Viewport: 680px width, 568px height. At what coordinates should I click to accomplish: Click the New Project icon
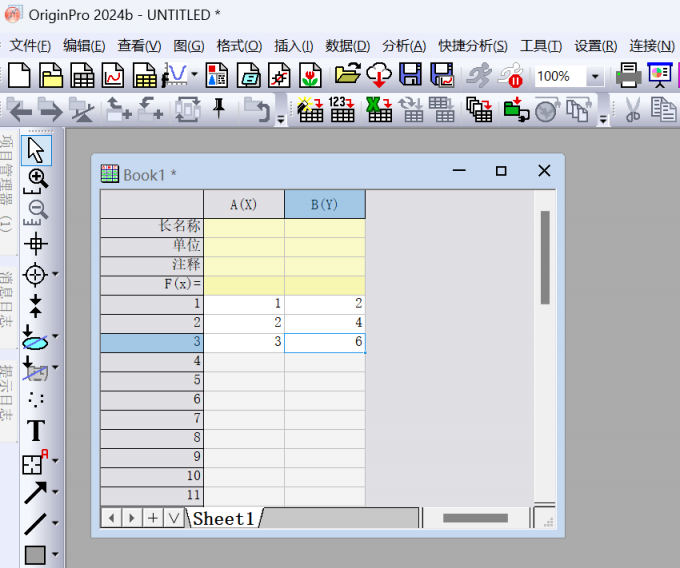tap(19, 75)
